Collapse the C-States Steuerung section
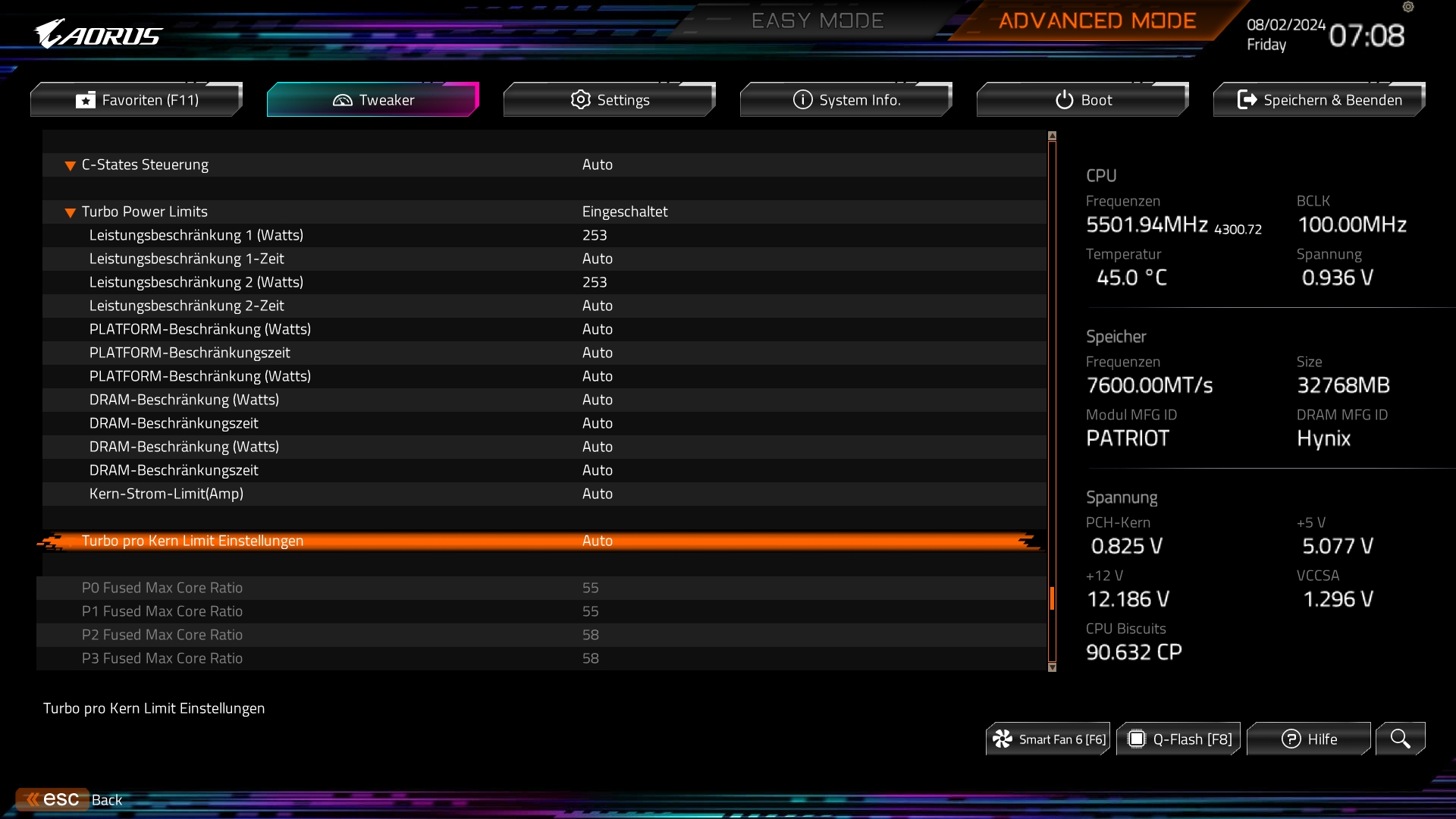The width and height of the screenshot is (1456, 819). (70, 165)
